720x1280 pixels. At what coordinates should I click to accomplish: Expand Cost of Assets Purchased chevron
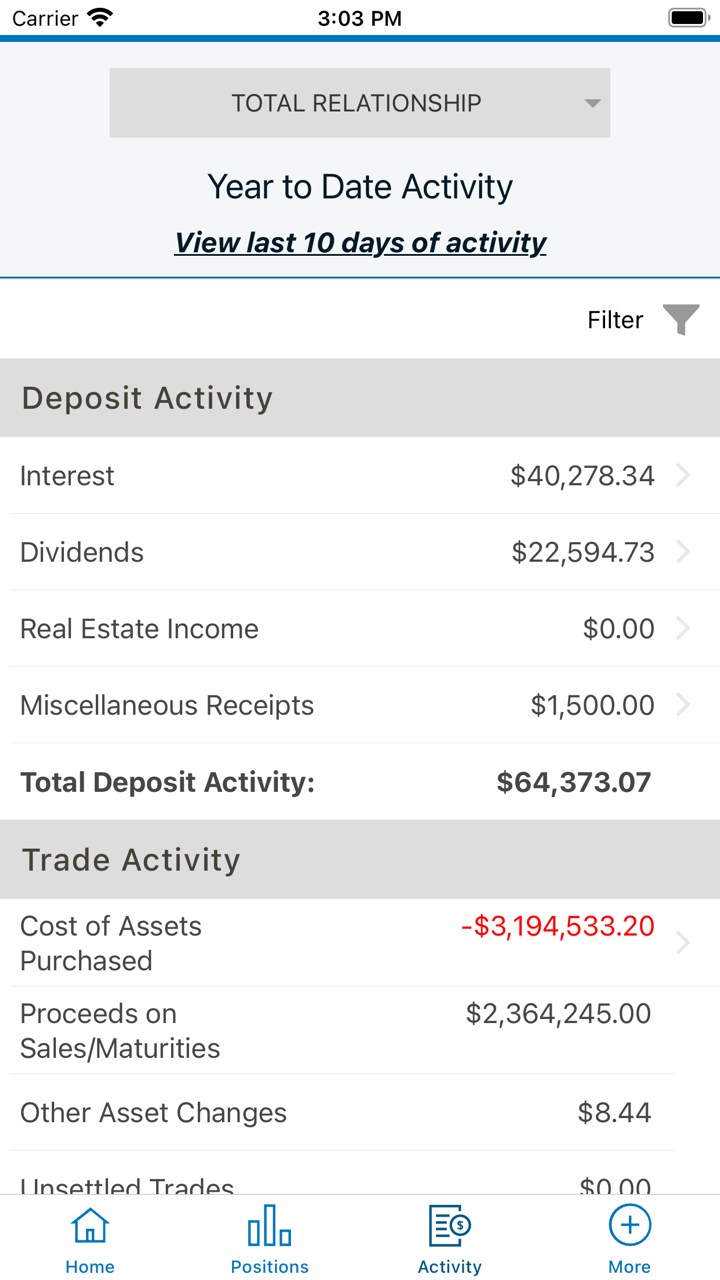point(683,943)
